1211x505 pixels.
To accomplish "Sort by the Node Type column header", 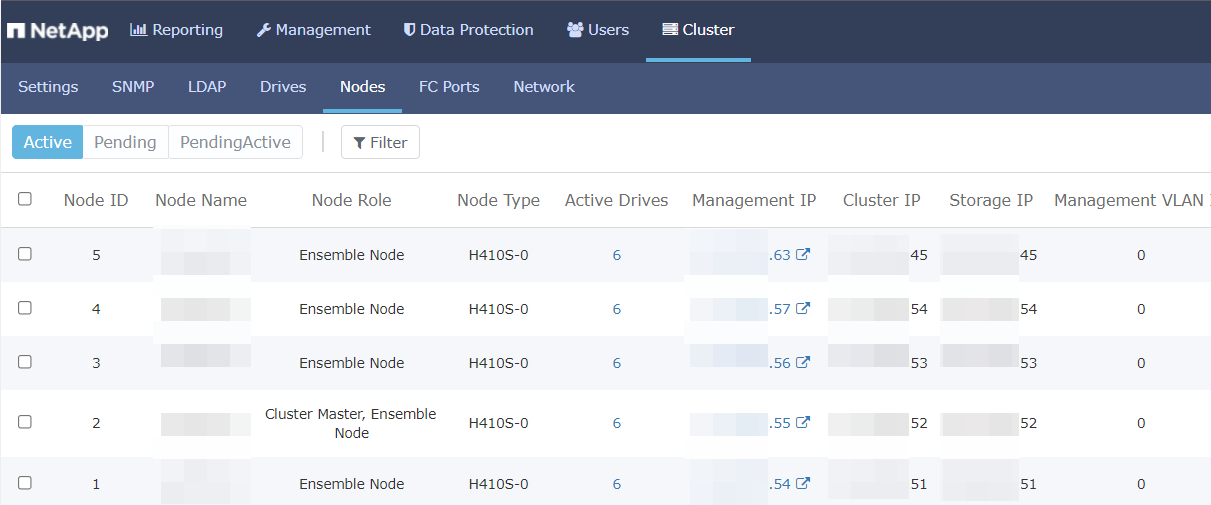I will pyautogui.click(x=499, y=200).
